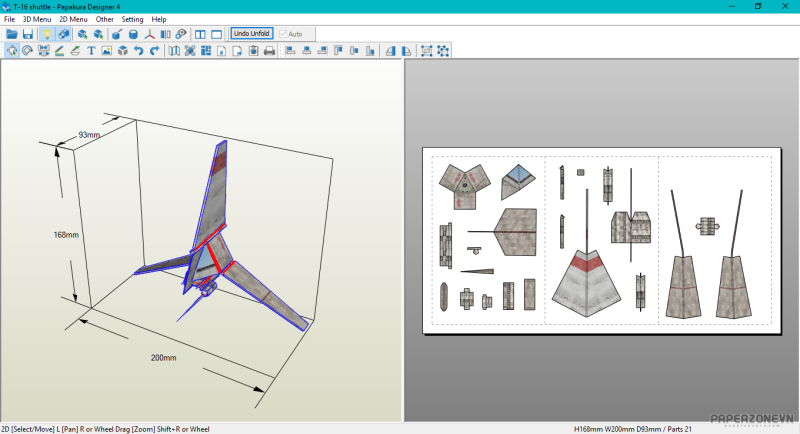Expand the Setting menu
The height and width of the screenshot is (434, 800).
[x=132, y=19]
